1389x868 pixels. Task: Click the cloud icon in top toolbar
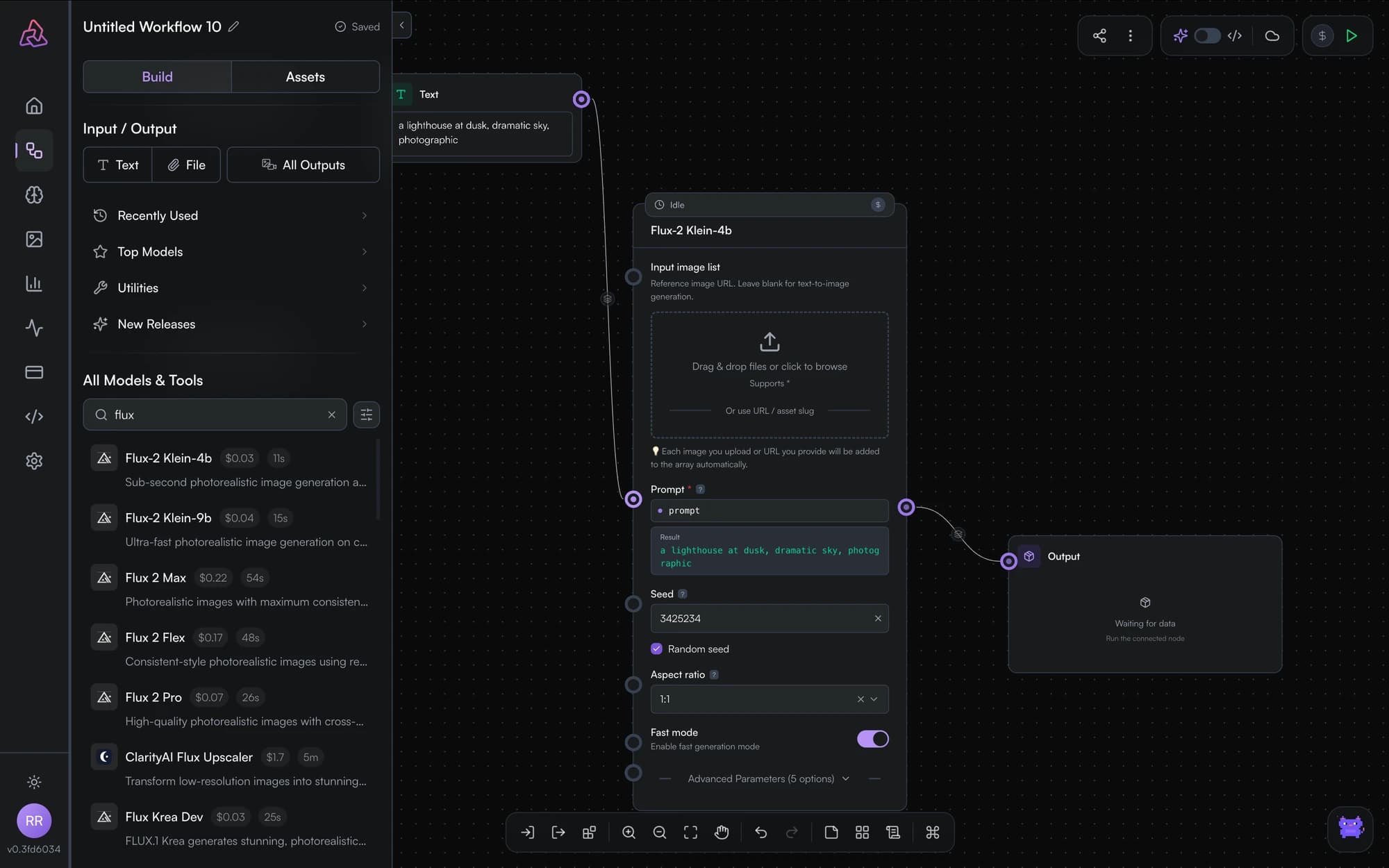(x=1272, y=35)
